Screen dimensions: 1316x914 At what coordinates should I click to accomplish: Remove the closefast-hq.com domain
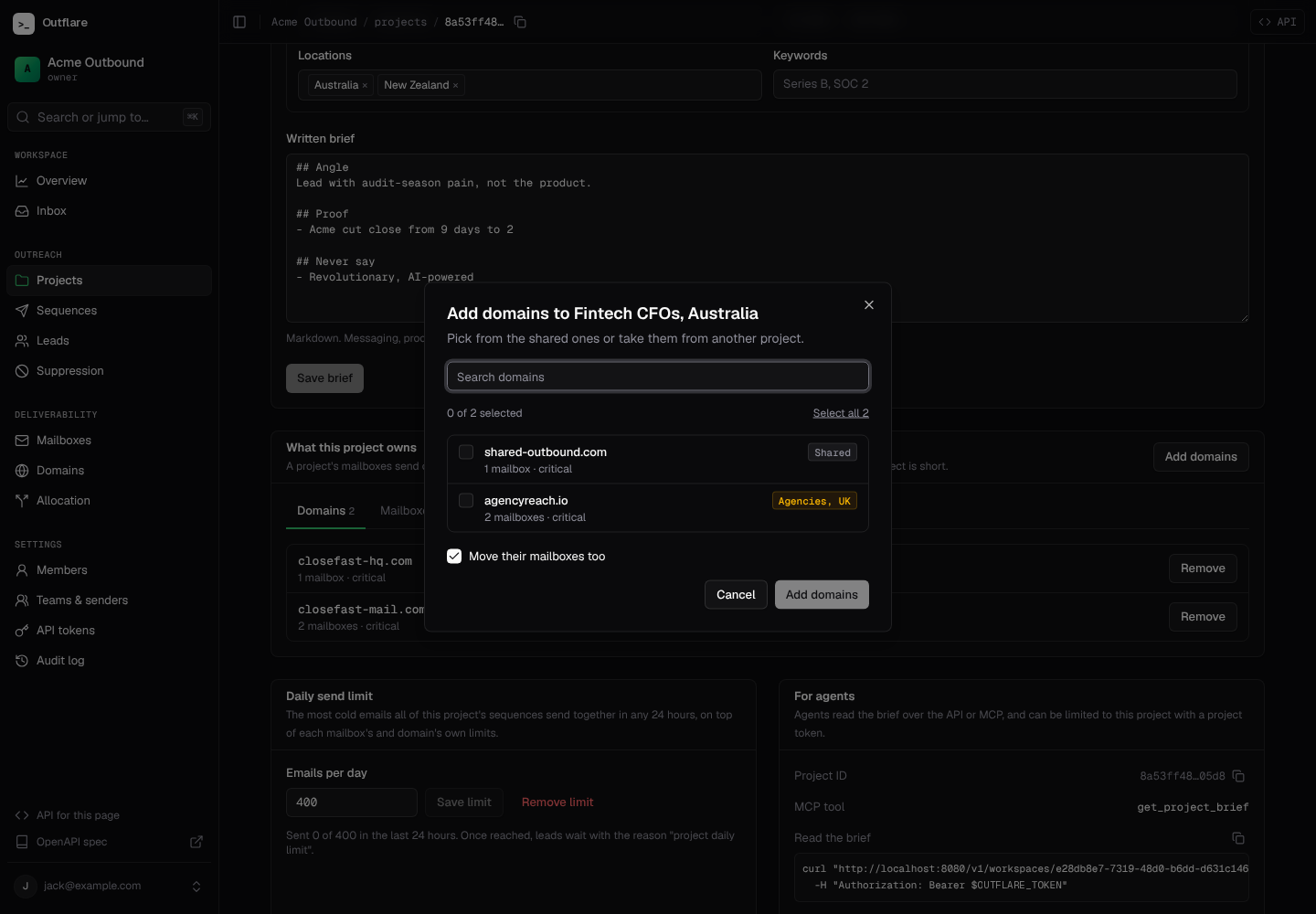(1203, 569)
